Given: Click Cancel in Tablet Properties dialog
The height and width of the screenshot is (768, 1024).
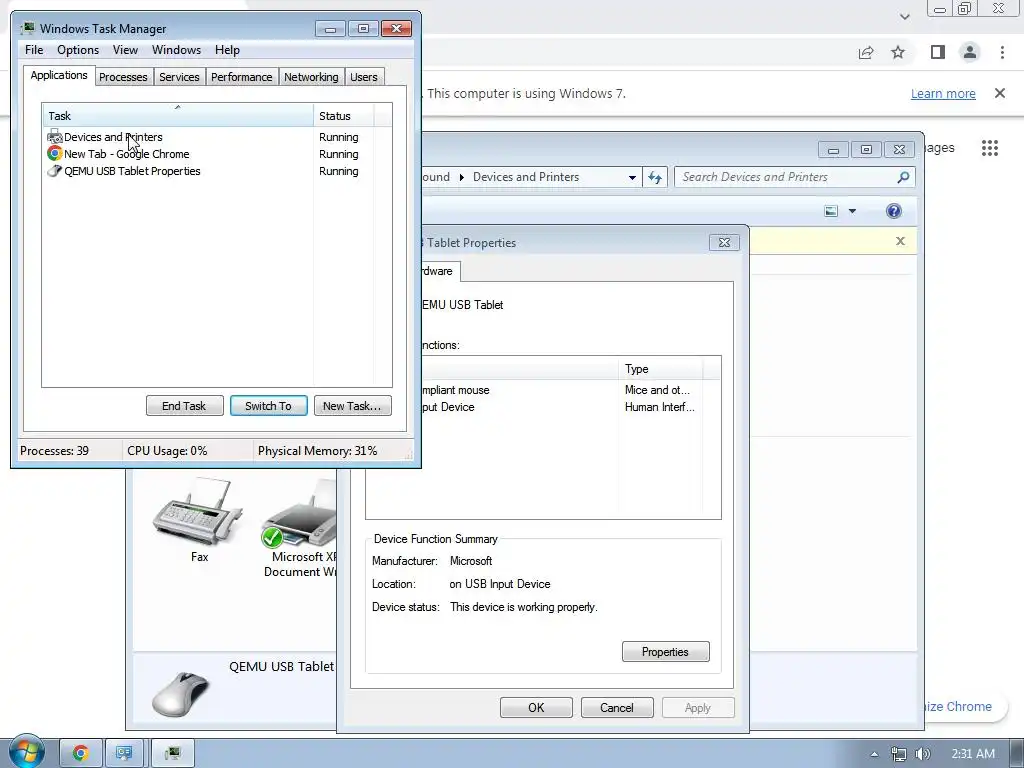Looking at the screenshot, I should click(617, 708).
